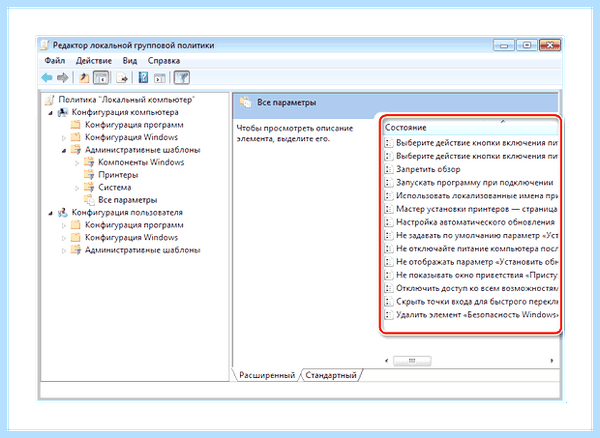Select the Принтеры tree item

tap(118, 175)
